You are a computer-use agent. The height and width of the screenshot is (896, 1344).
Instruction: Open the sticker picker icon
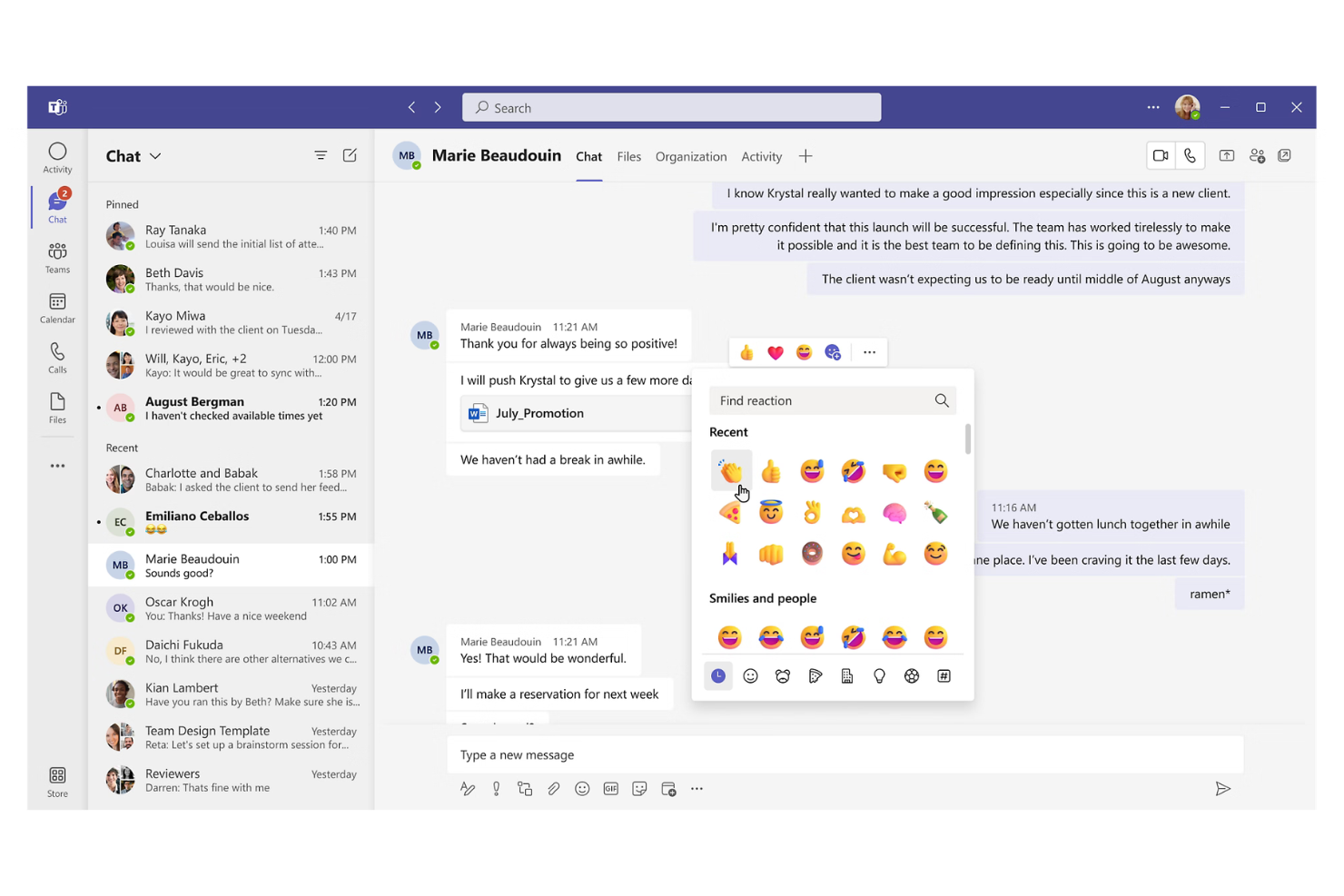639,789
